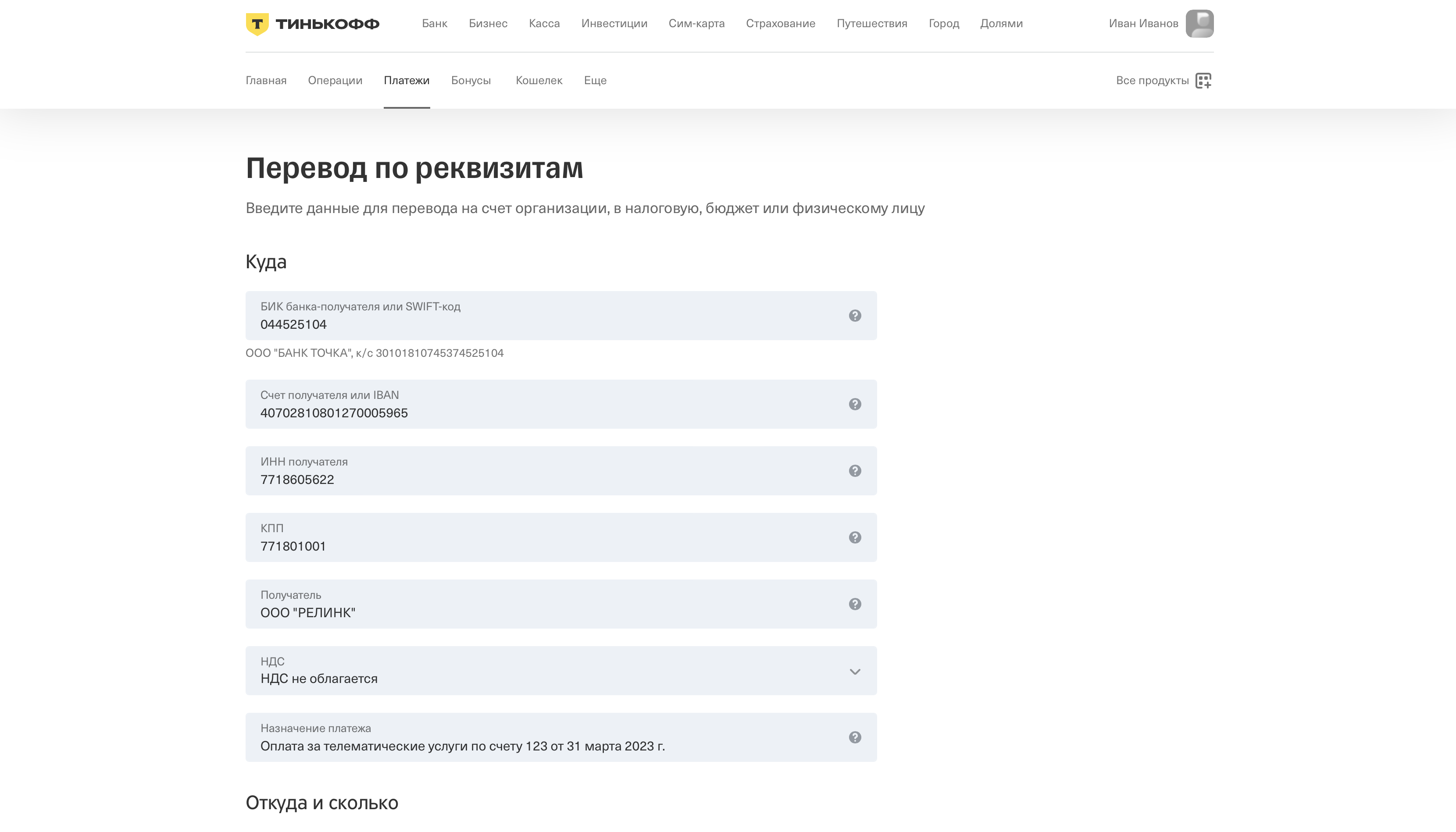Image resolution: width=1456 pixels, height=832 pixels.
Task: Focus the Назначение платежа text field
Action: (x=514, y=746)
